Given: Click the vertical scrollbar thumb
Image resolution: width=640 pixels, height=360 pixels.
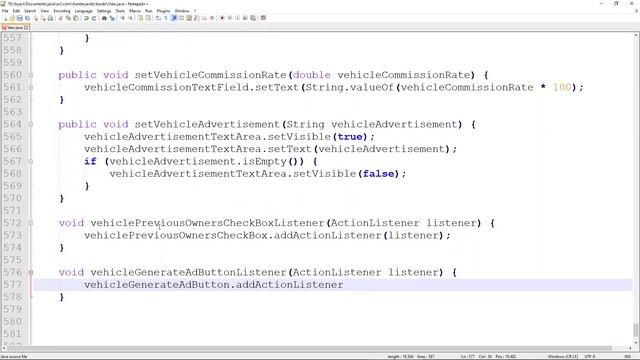Looking at the screenshot, I should pyautogui.click(x=636, y=330).
